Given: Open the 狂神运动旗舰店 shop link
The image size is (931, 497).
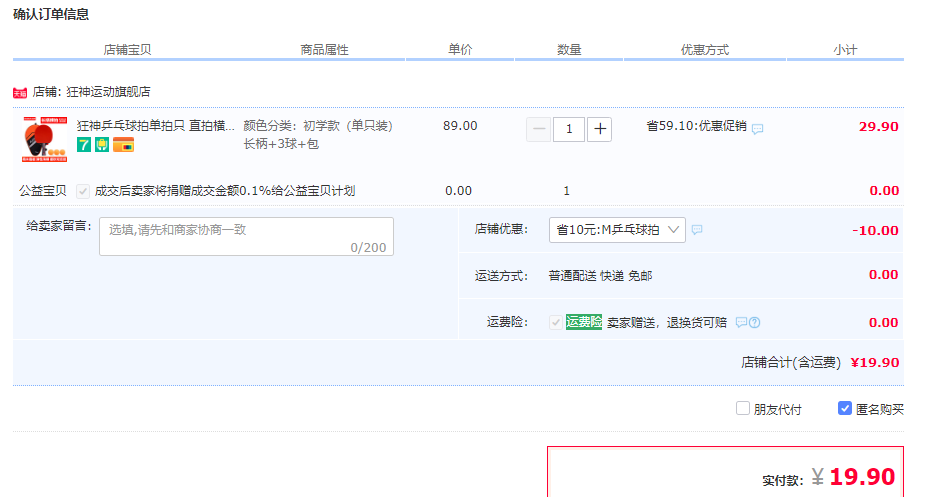Looking at the screenshot, I should point(108,92).
